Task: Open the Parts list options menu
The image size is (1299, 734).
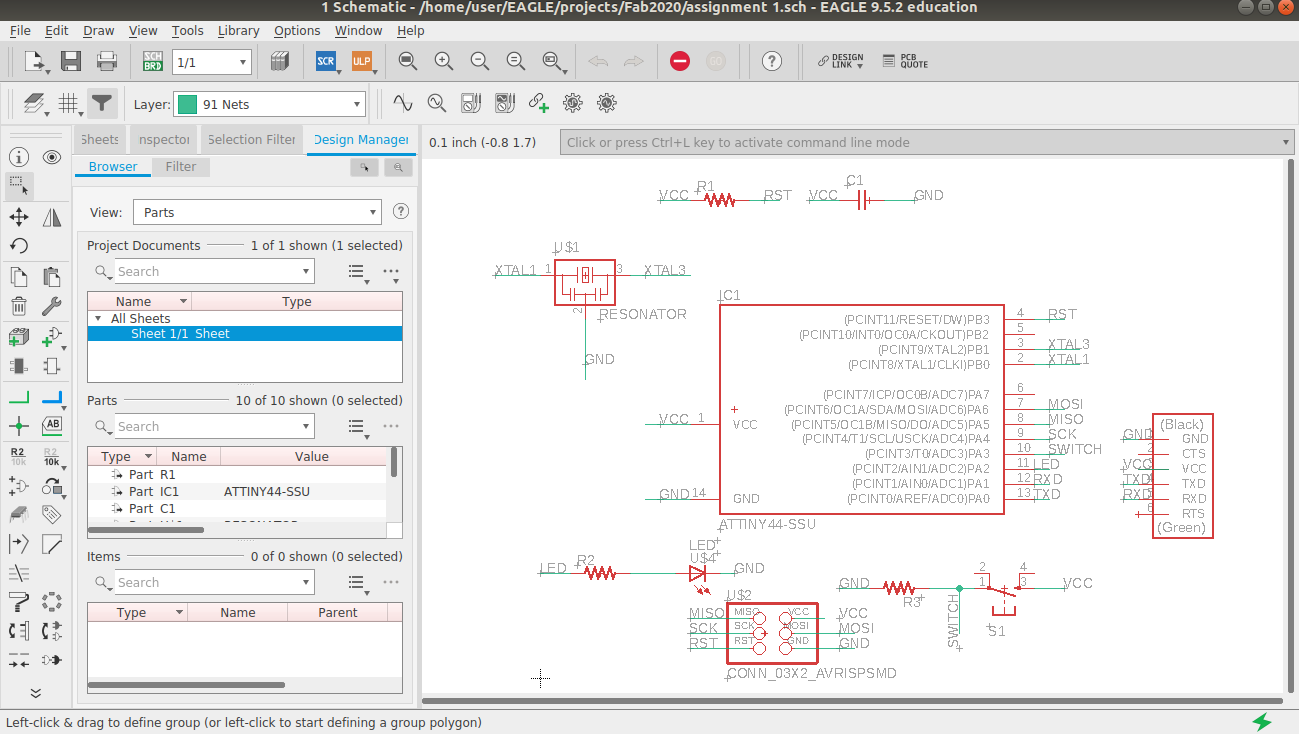Action: pos(390,426)
